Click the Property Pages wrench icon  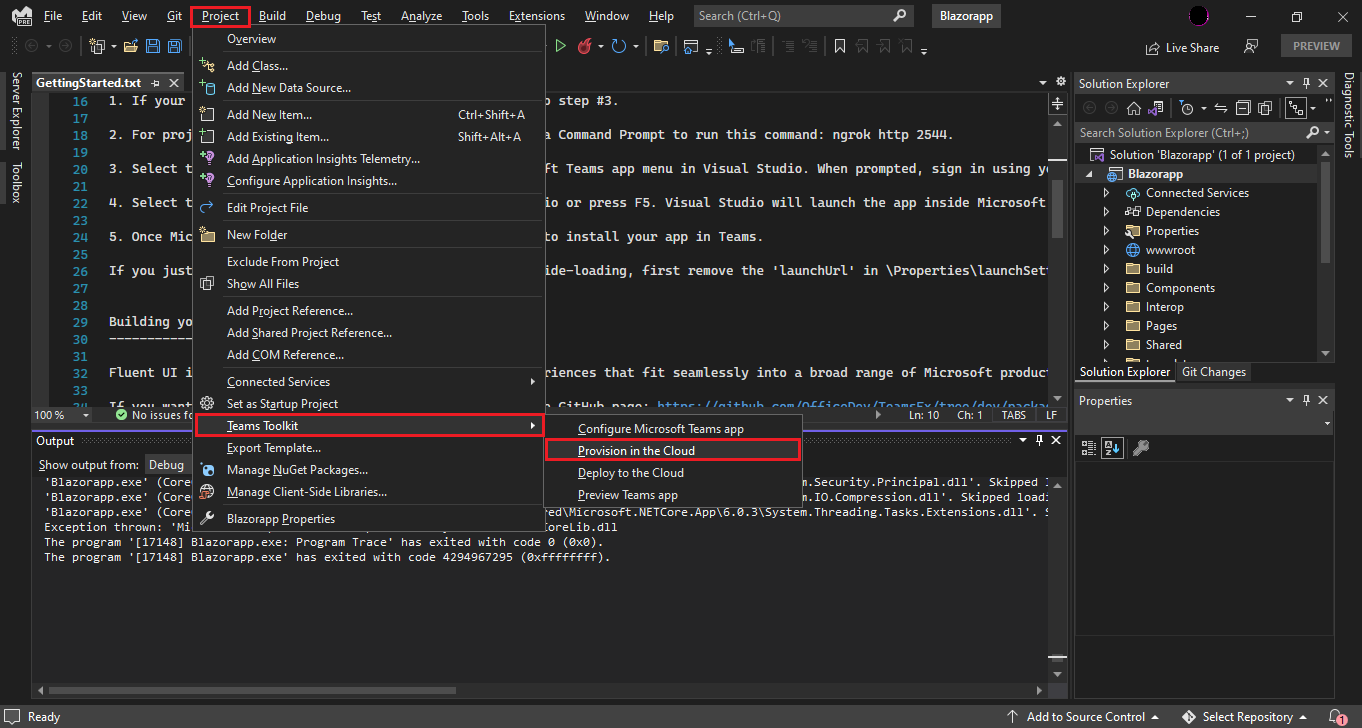click(x=1140, y=448)
